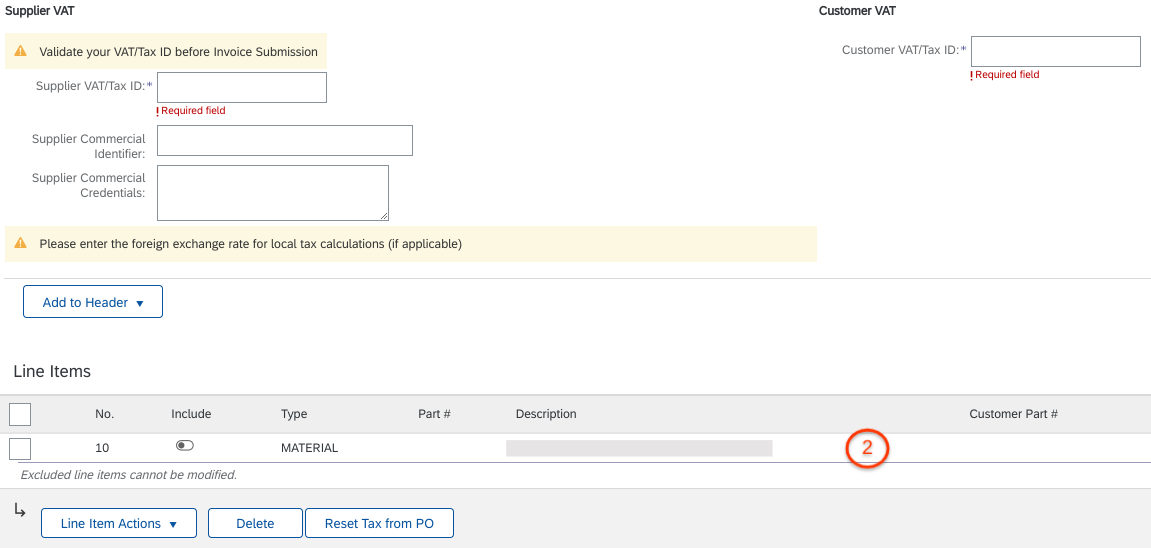Click the foreign exchange rate warning icon
Image resolution: width=1151 pixels, height=548 pixels.
pyautogui.click(x=21, y=244)
